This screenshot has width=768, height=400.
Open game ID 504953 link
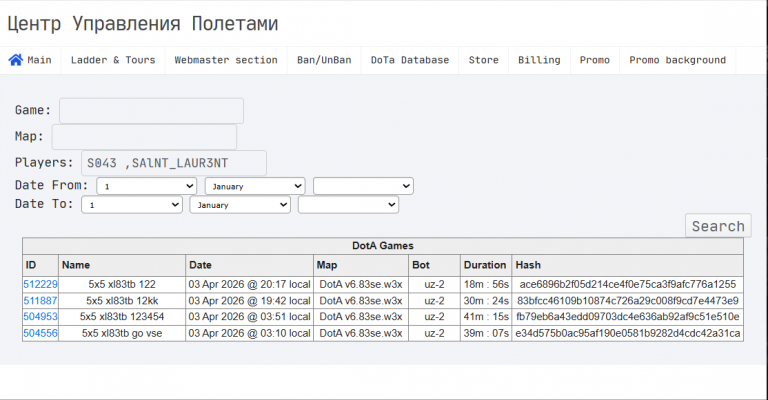[40, 317]
